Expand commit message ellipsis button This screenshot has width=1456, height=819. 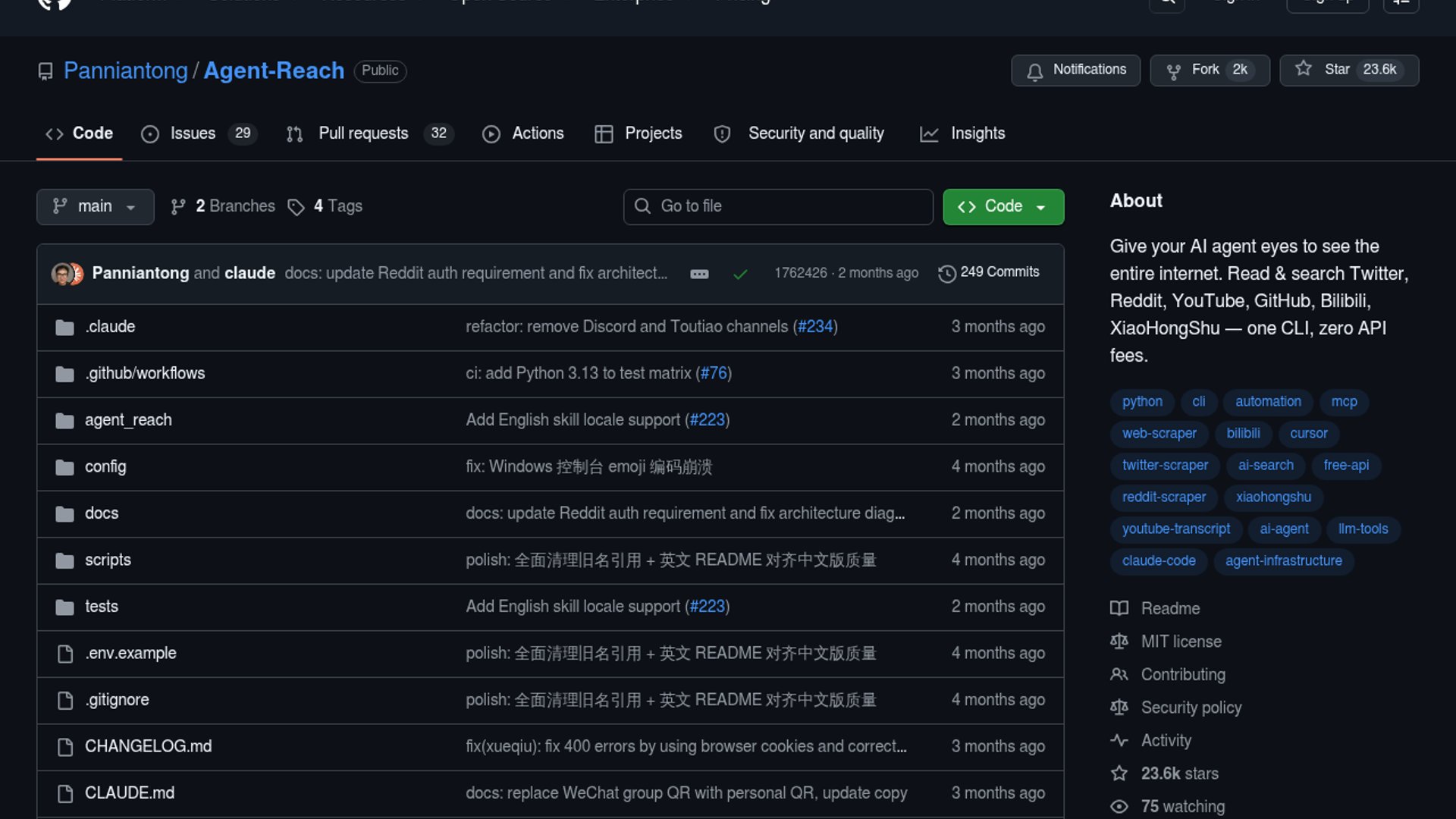(x=699, y=274)
